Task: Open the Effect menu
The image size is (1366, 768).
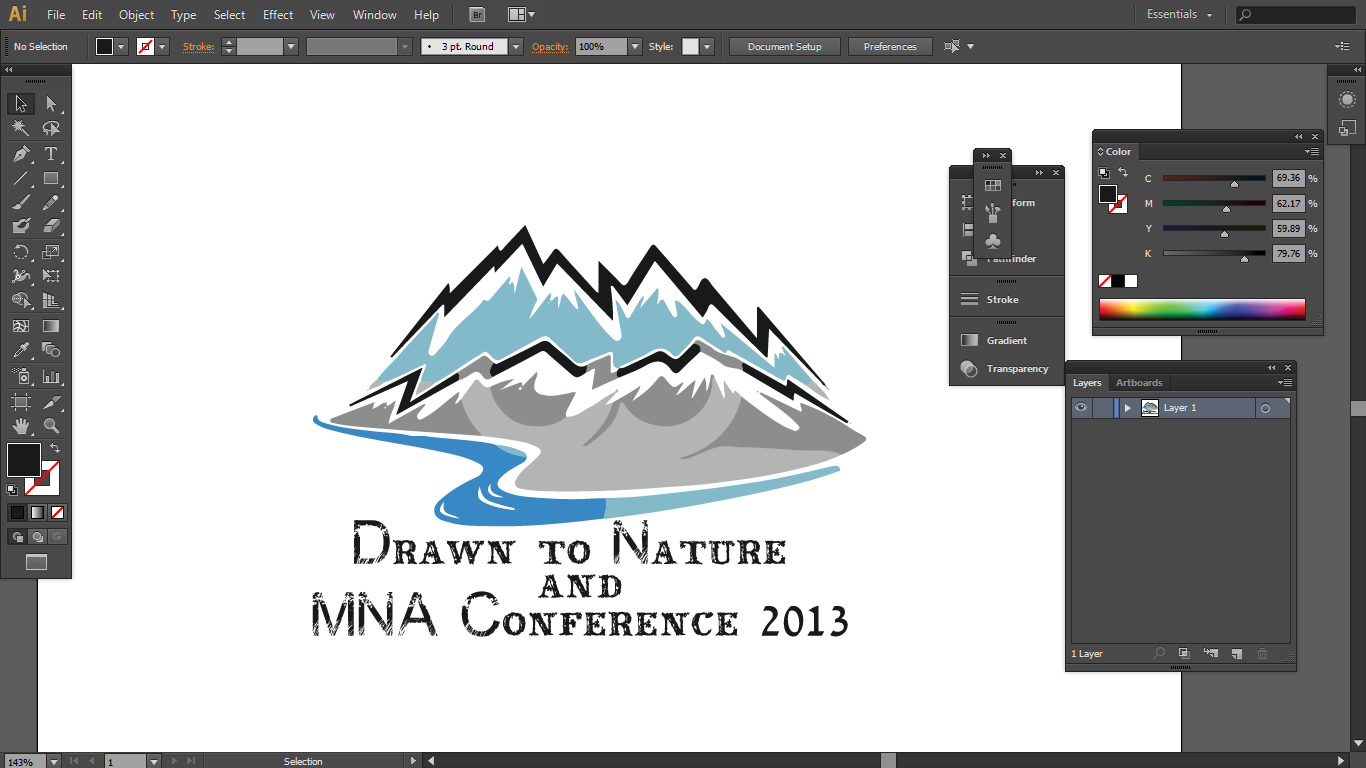Action: [278, 15]
